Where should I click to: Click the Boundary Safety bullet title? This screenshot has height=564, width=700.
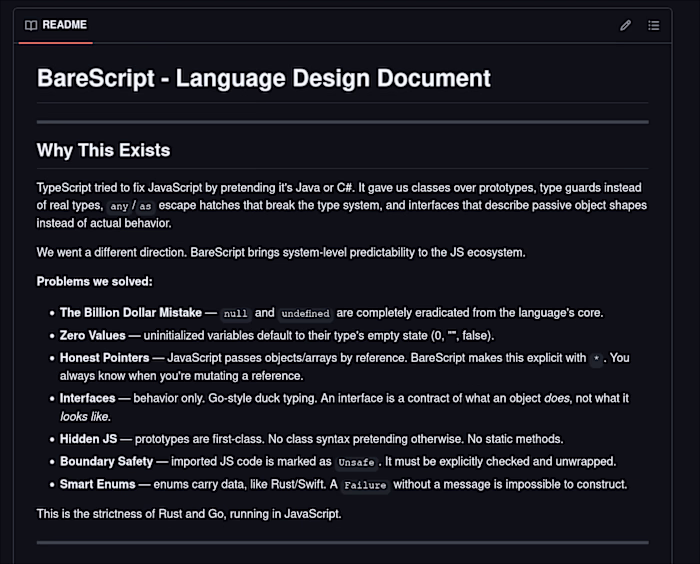106,461
